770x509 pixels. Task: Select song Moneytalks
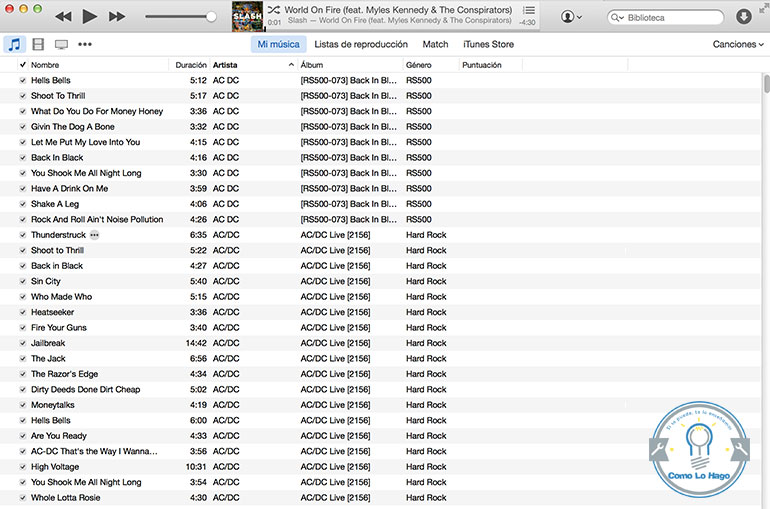tap(53, 405)
